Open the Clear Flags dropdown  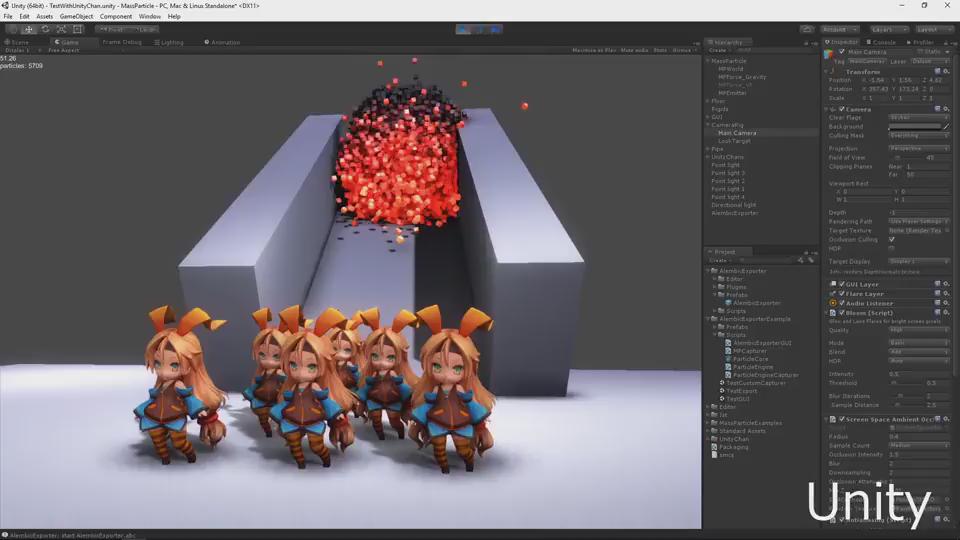918,117
